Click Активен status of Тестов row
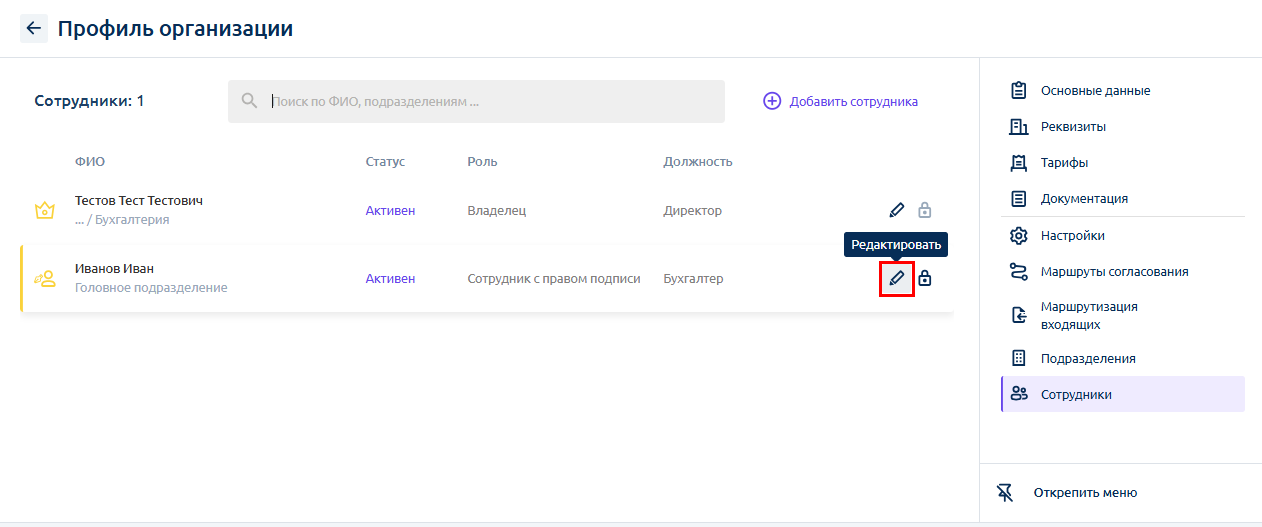This screenshot has width=1262, height=527. pyautogui.click(x=390, y=211)
